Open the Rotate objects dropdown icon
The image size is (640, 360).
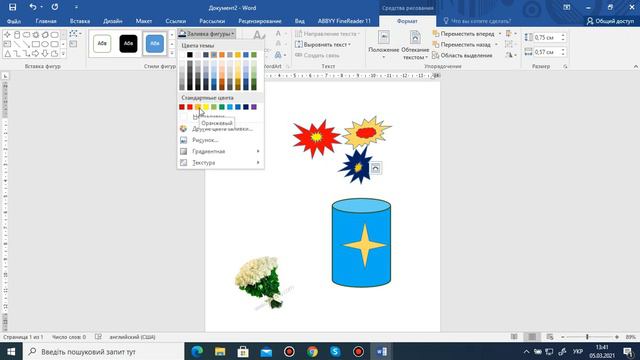pos(510,55)
